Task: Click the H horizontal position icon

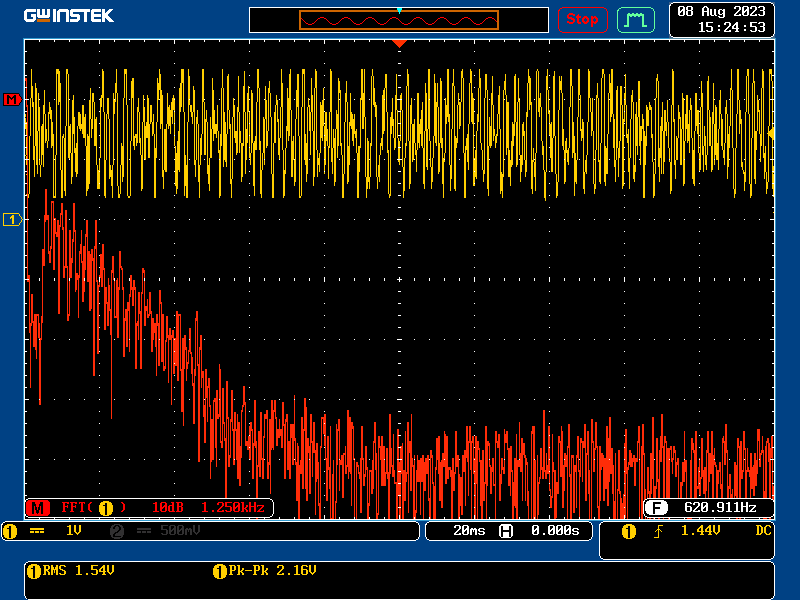Action: pos(506,531)
